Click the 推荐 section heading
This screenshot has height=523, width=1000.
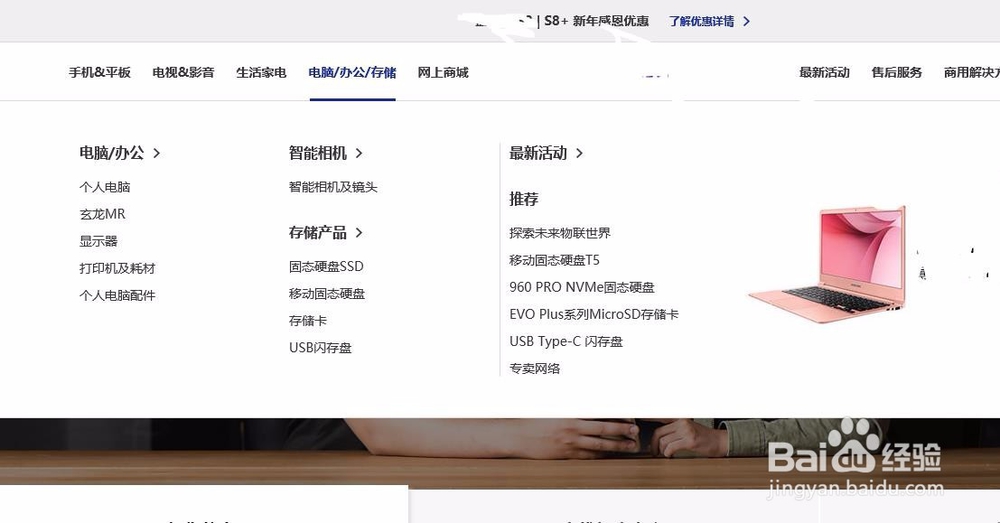pos(524,199)
